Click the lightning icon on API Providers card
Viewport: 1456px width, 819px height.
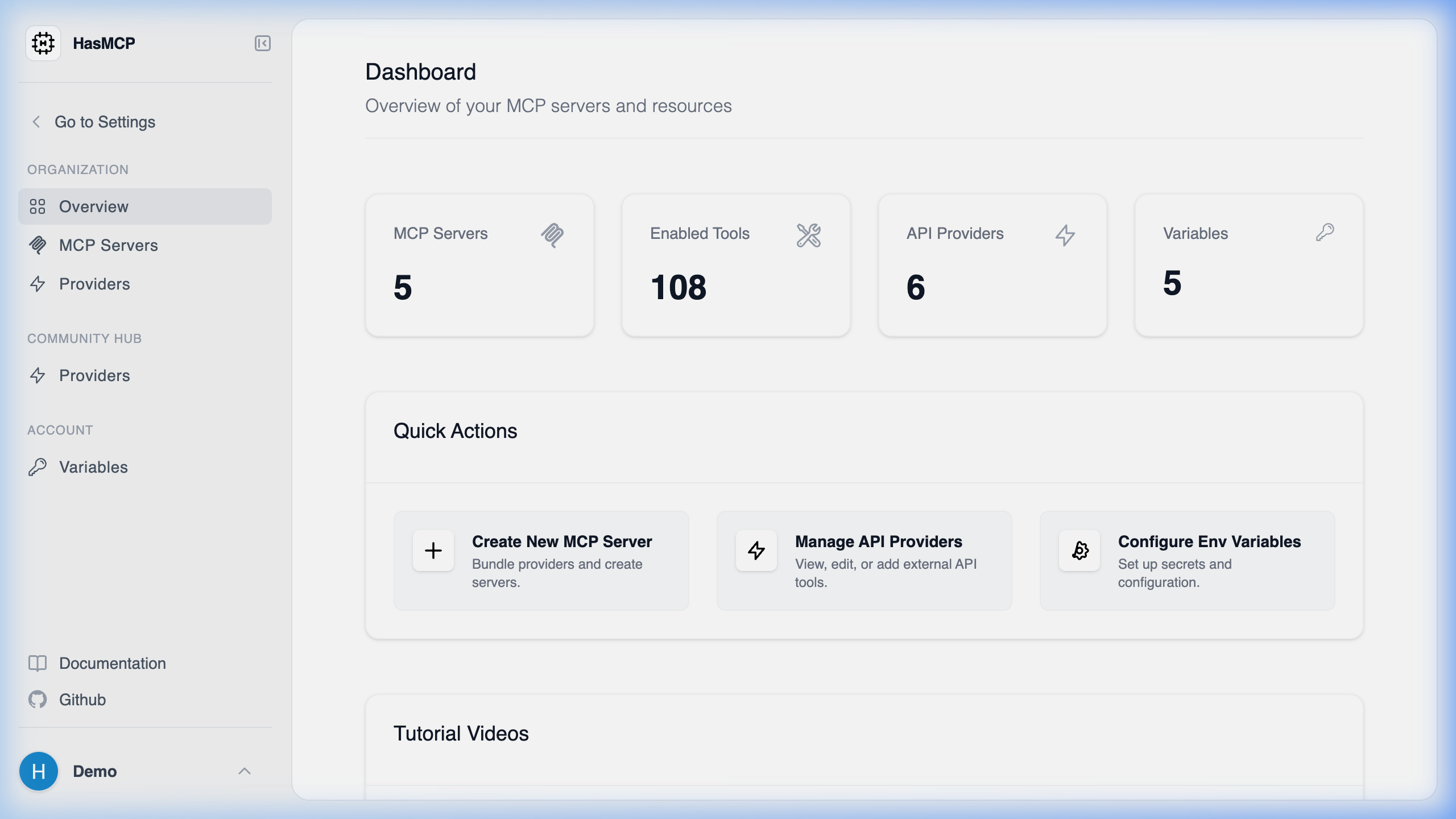tap(1064, 235)
